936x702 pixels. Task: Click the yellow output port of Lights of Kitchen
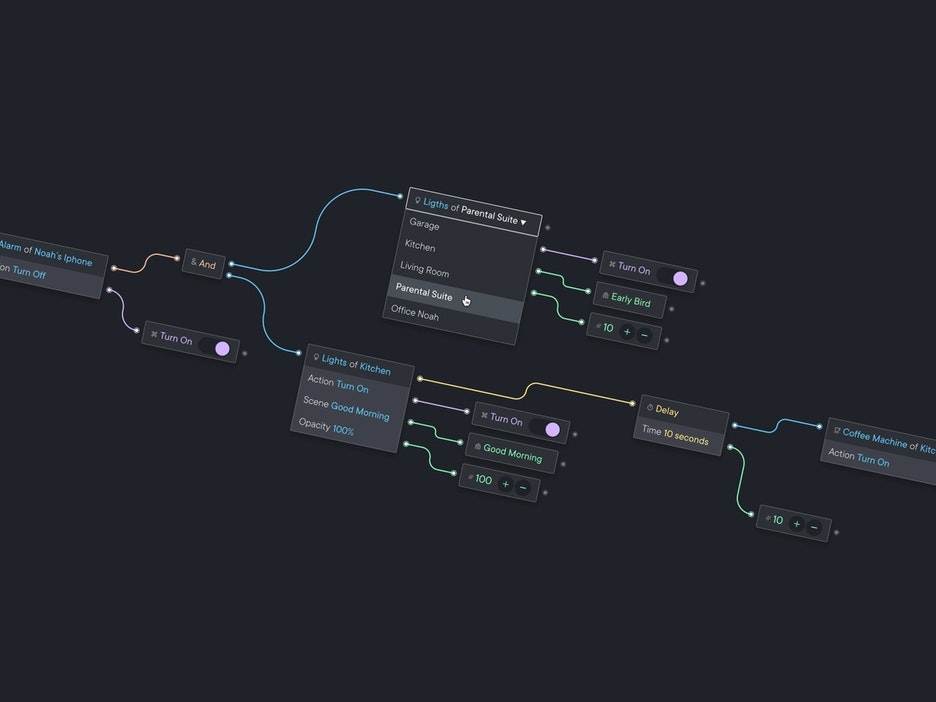[420, 378]
